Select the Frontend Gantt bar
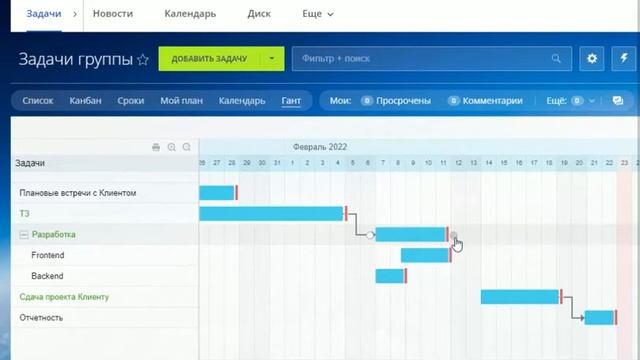The image size is (640, 360). click(x=425, y=256)
